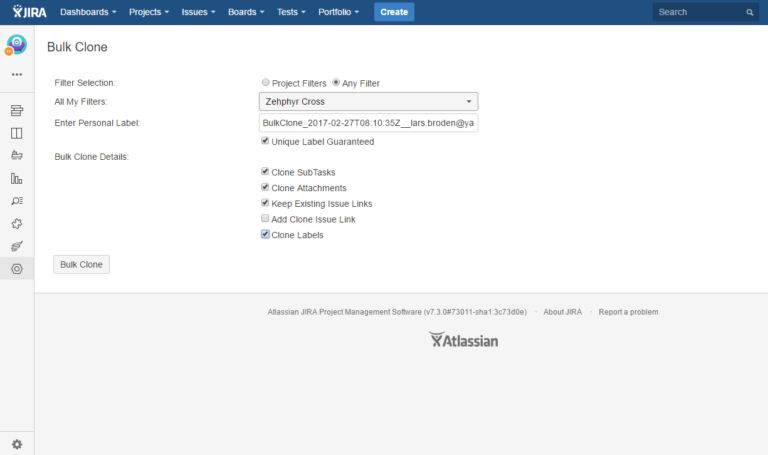Viewport: 768px width, 455px height.
Task: Open the Projects dropdown menu
Action: [149, 12]
